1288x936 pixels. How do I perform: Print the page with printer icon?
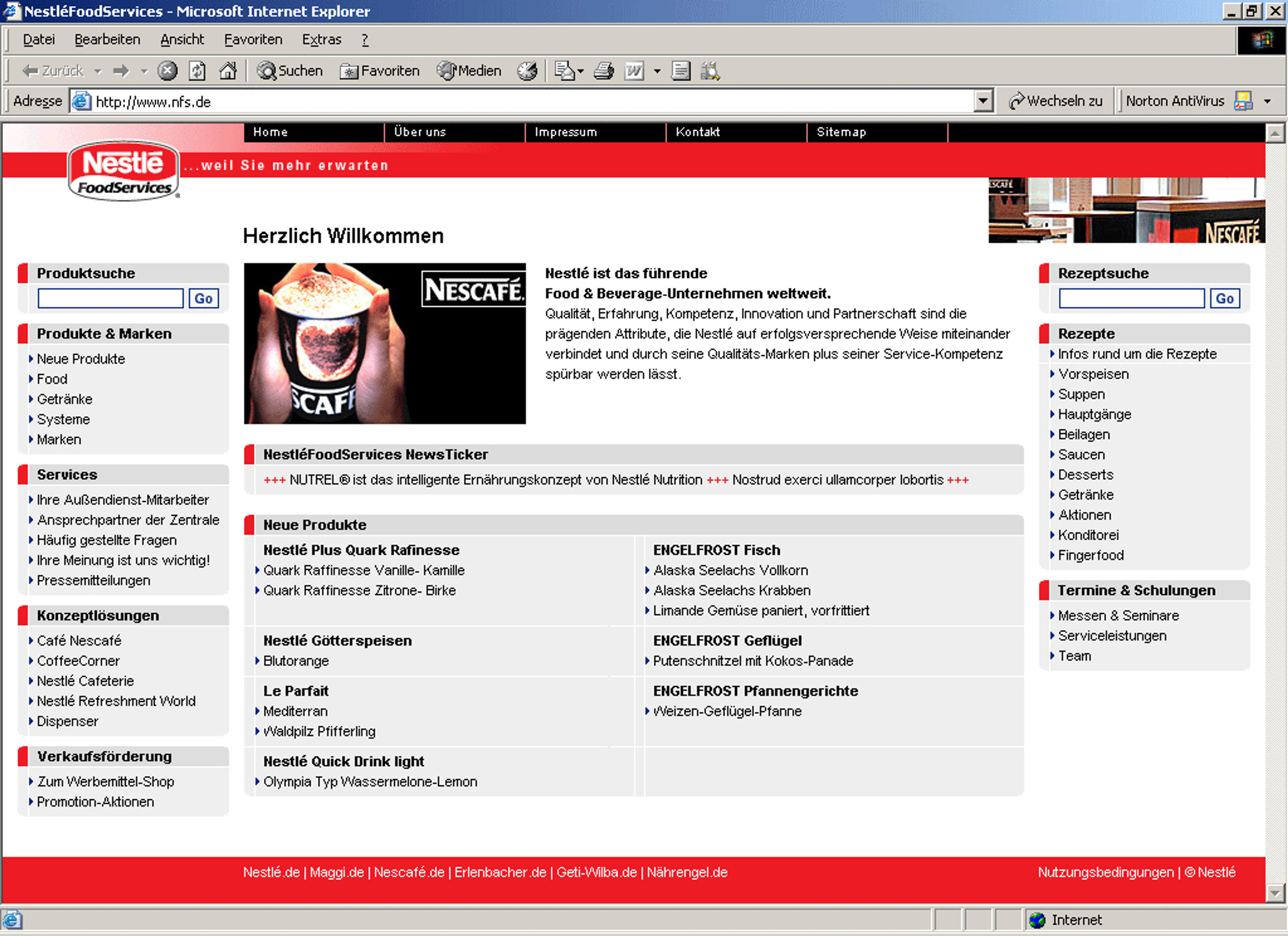(604, 71)
